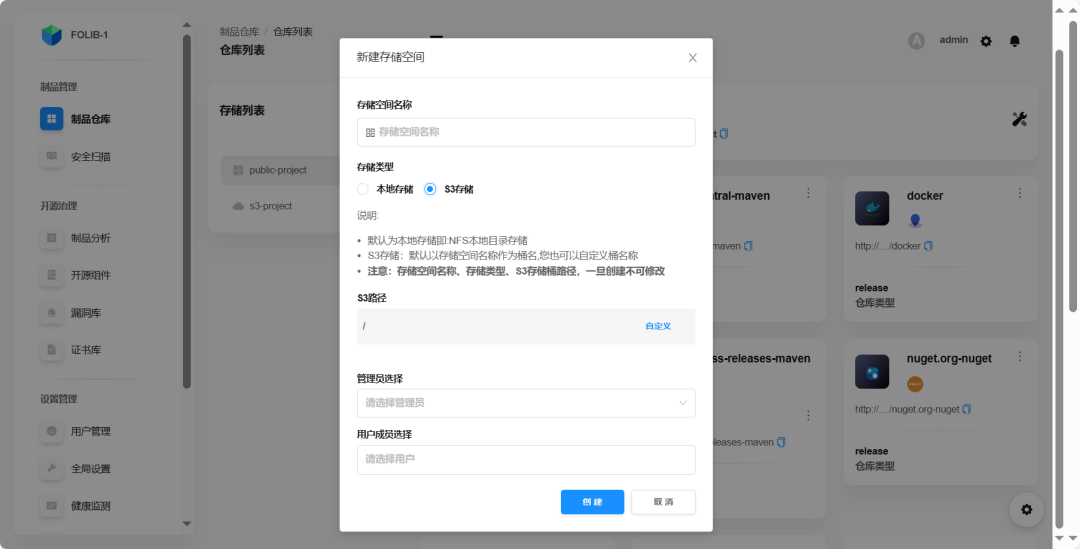Viewport: 1080px width, 549px height.
Task: Click the page vertical scrollbar thumb
Action: point(1072,165)
